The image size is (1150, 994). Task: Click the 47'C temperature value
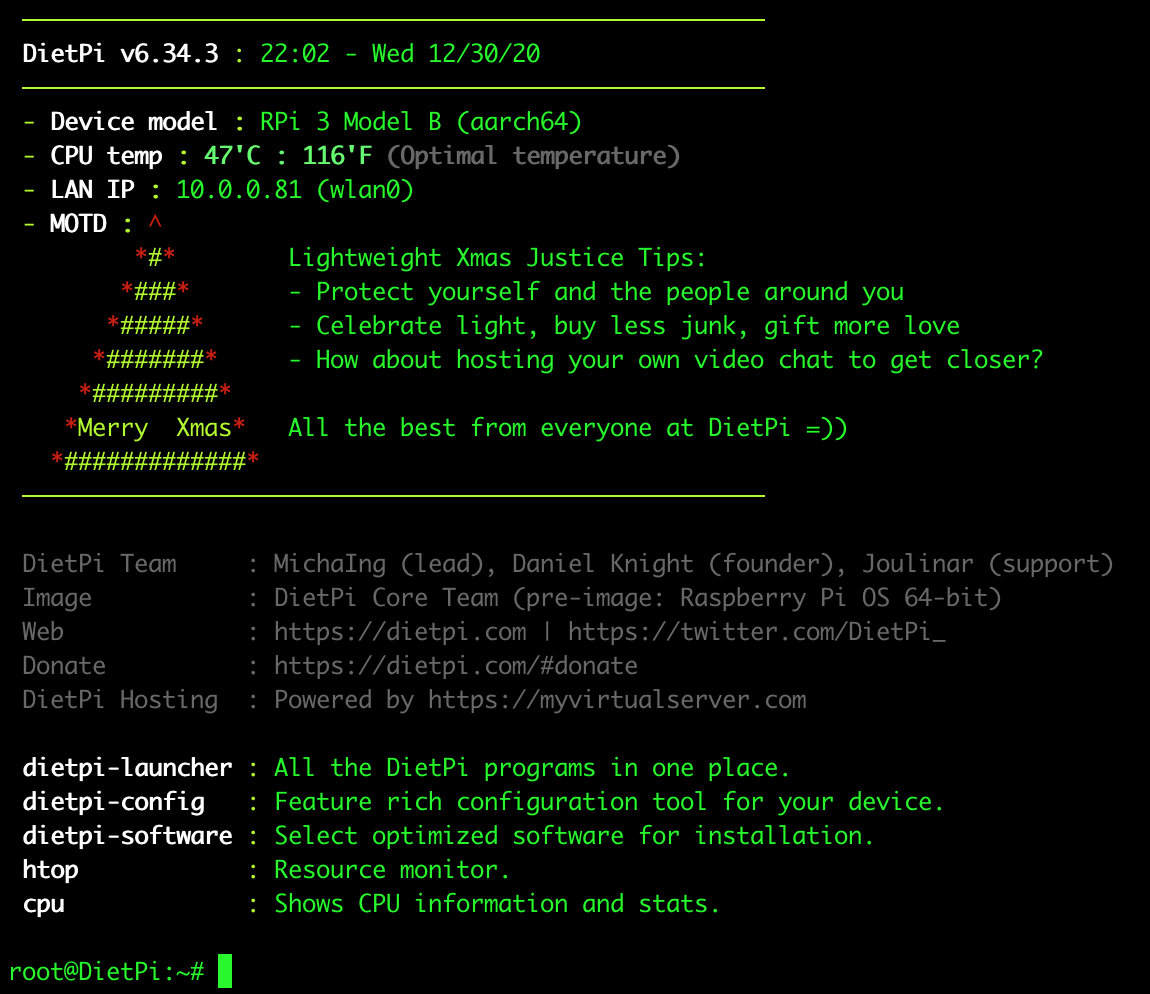(232, 156)
